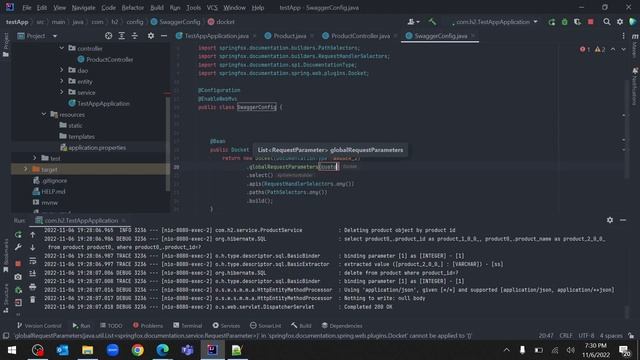Switch to Product.java editor tab

pyautogui.click(x=289, y=36)
